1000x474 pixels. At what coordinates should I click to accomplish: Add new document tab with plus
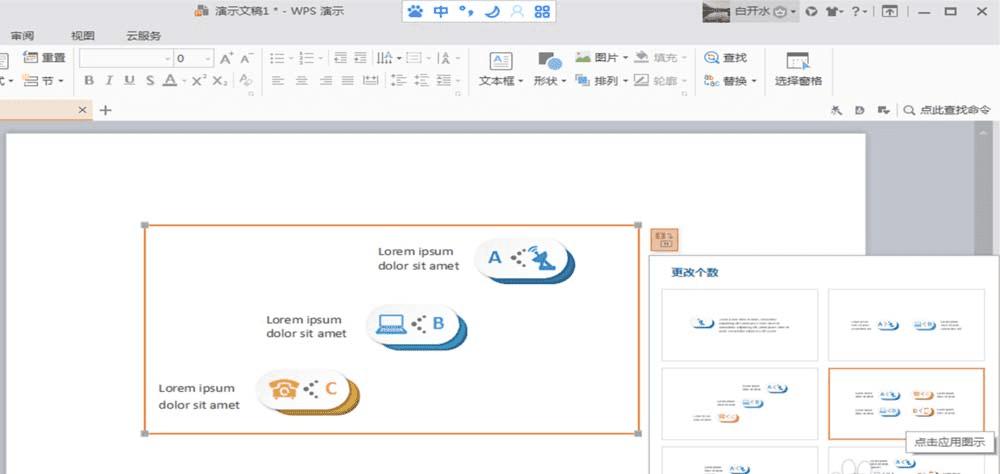[x=106, y=110]
